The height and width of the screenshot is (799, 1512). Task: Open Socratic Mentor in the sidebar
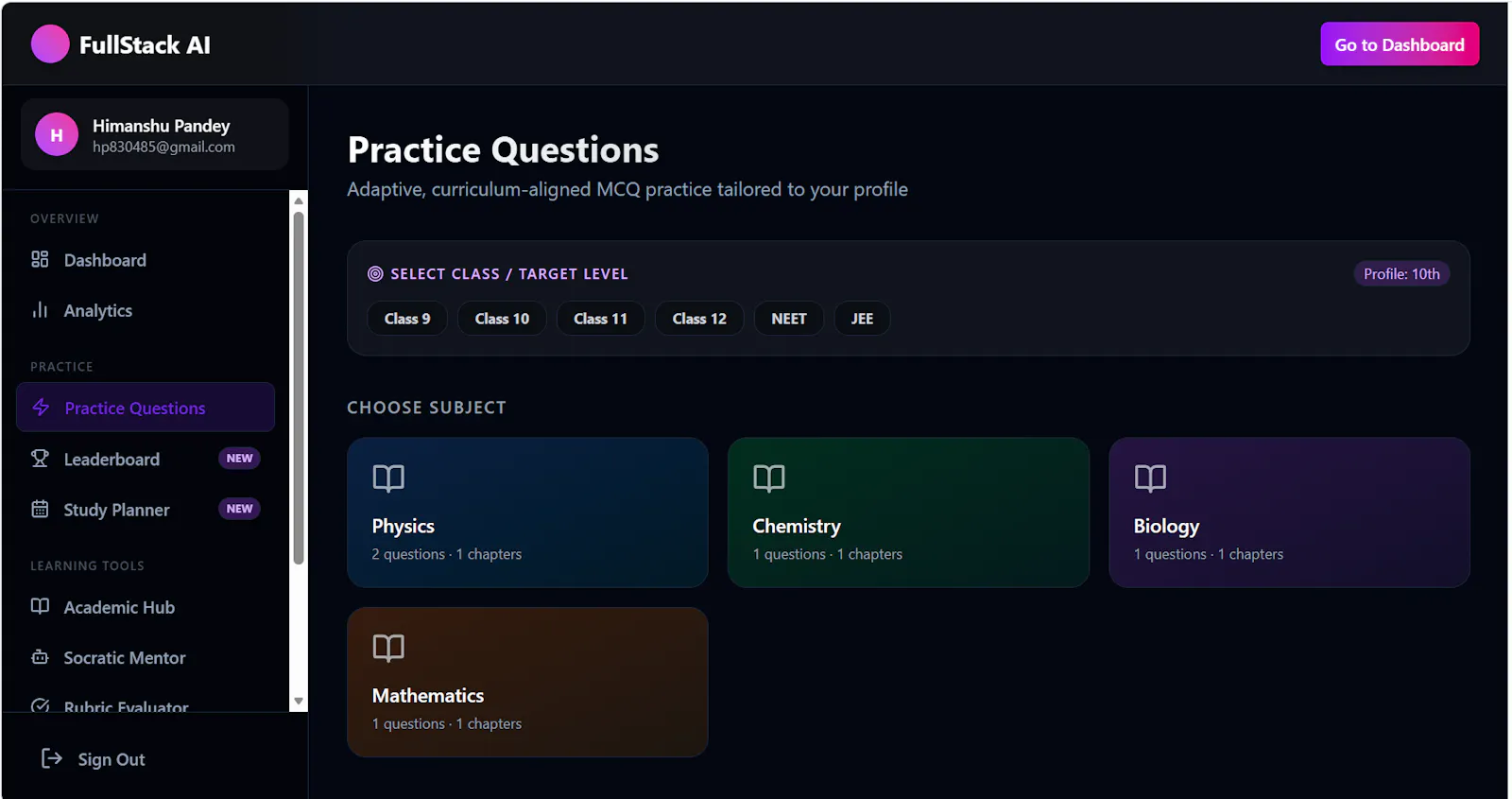click(x=146, y=657)
